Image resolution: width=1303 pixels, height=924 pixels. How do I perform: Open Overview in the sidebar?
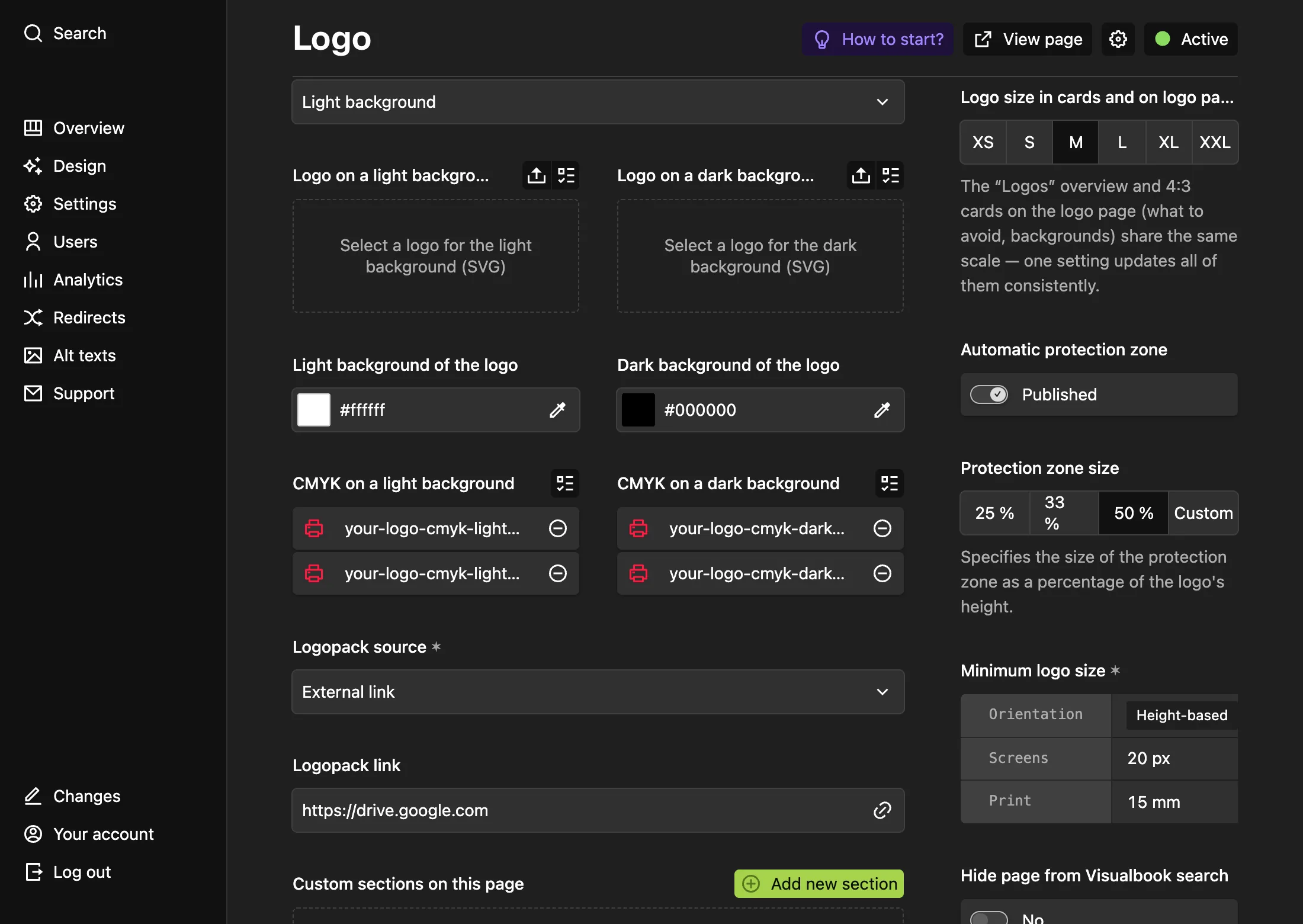click(x=74, y=128)
